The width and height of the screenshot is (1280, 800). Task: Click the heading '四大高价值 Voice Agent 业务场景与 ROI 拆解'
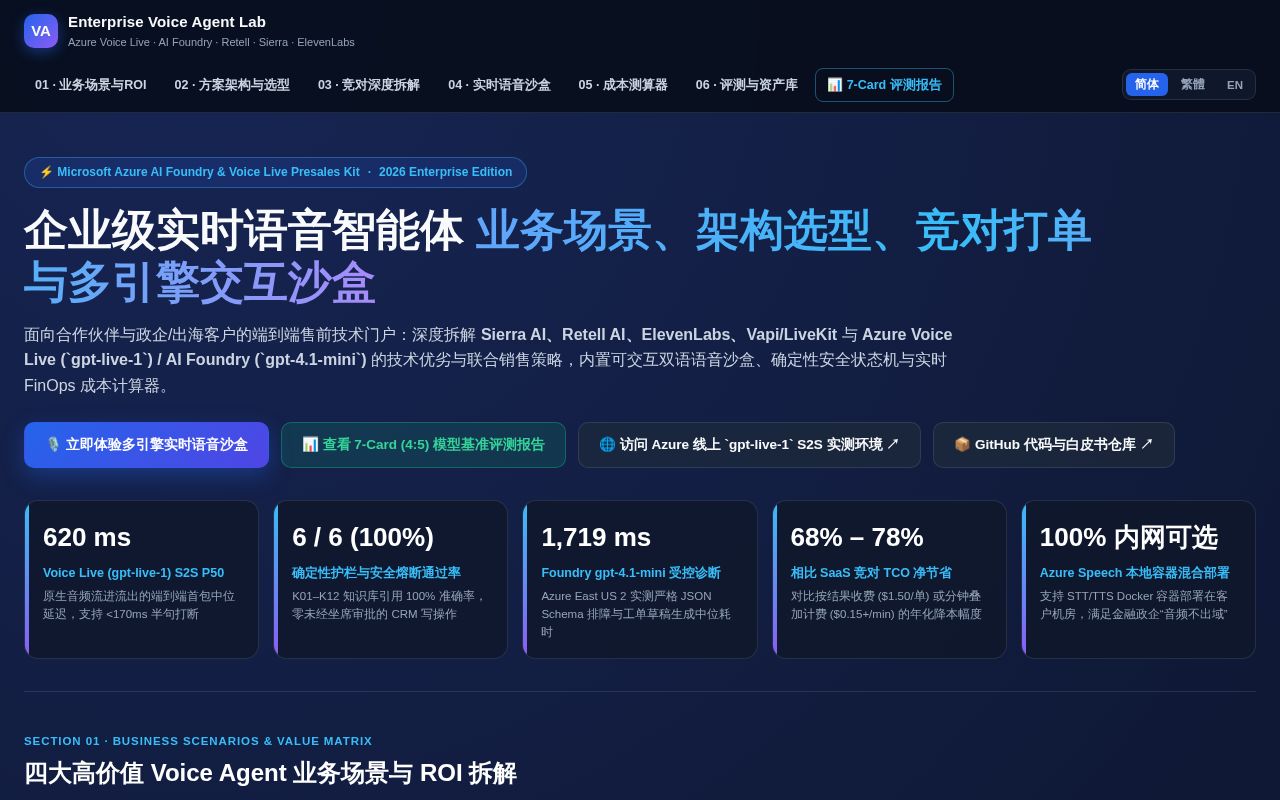coord(270,773)
